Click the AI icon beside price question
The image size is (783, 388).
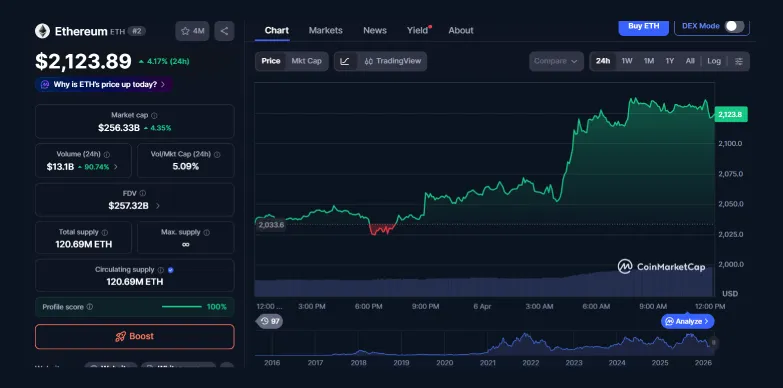pyautogui.click(x=45, y=84)
